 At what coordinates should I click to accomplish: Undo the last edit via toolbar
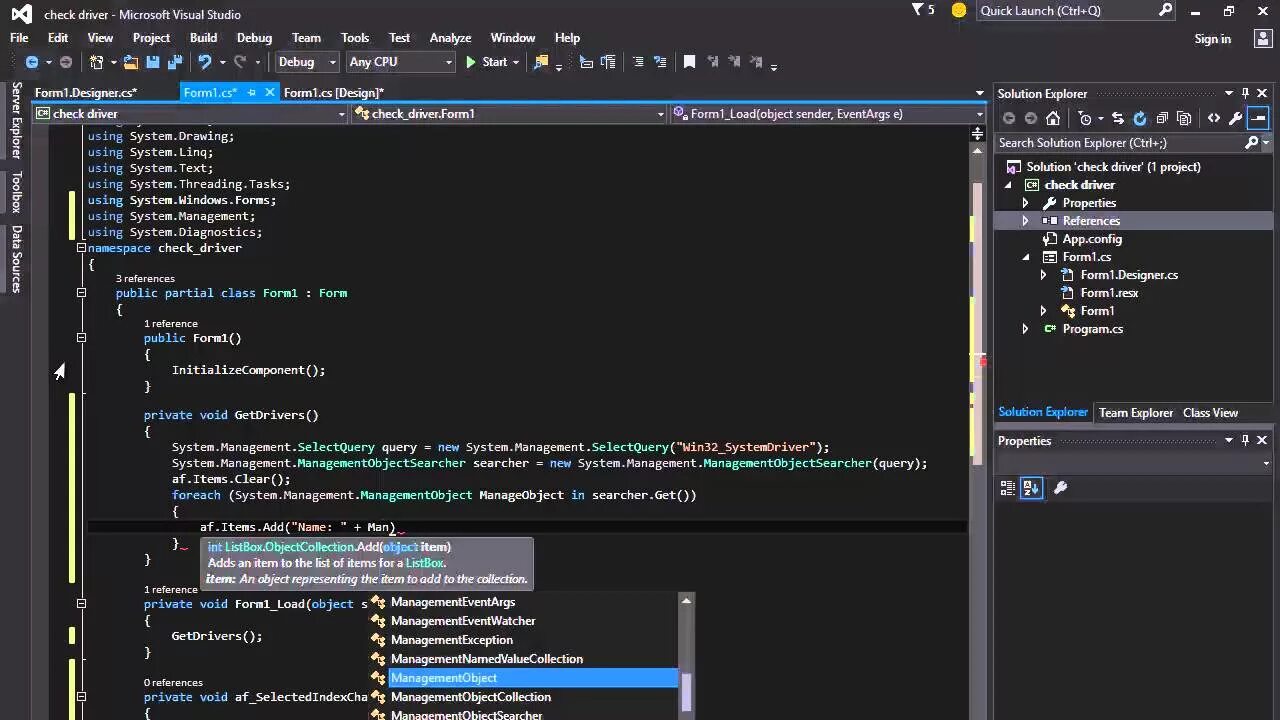point(204,62)
